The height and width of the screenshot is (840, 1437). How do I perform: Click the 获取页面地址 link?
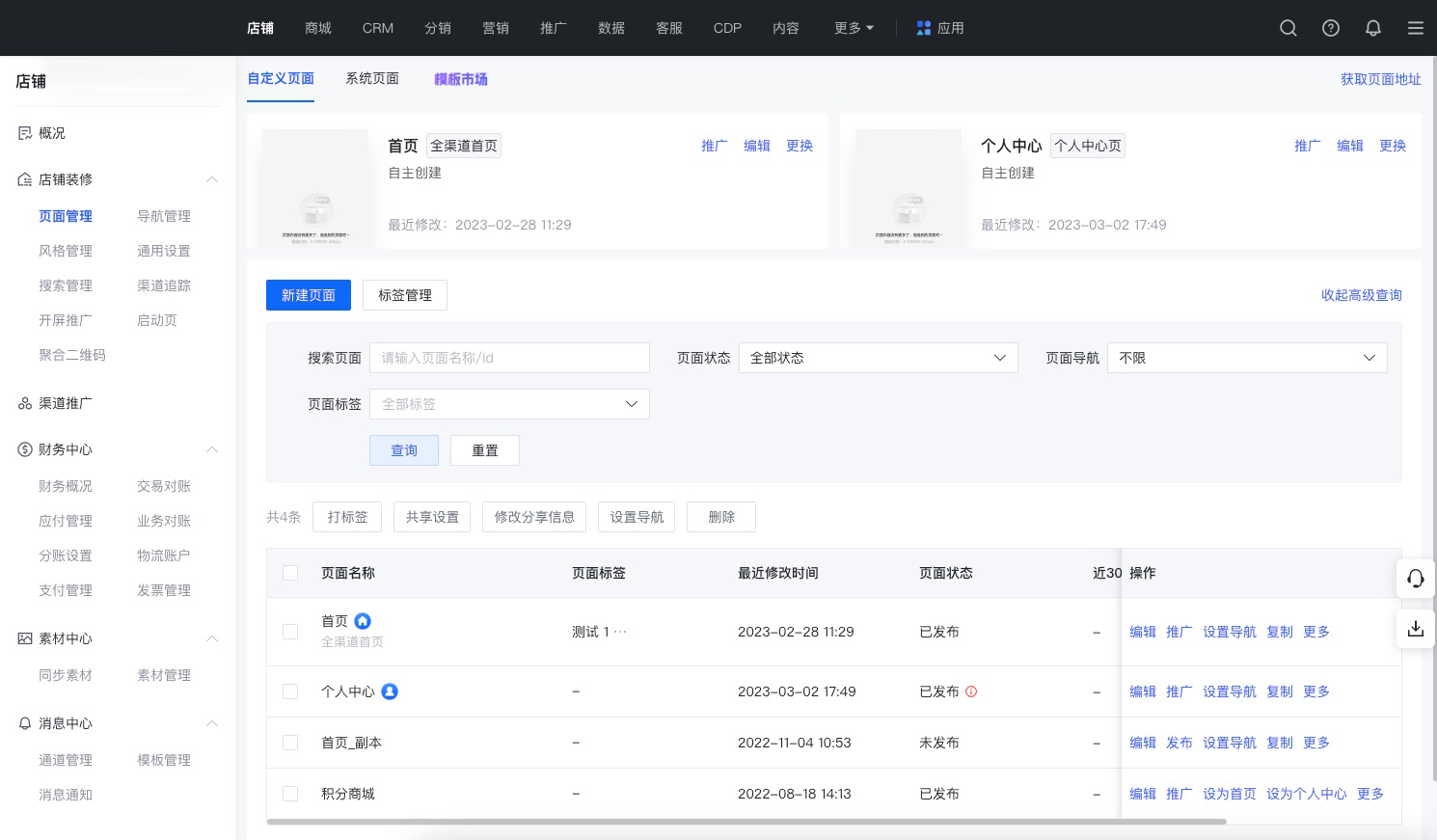point(1380,79)
